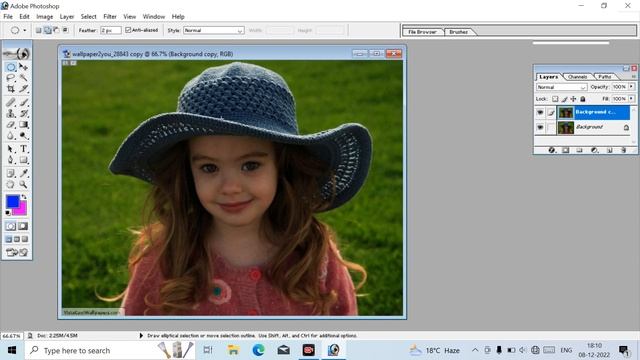640x360 pixels.
Task: Toggle lock transparent pixels
Action: click(555, 99)
